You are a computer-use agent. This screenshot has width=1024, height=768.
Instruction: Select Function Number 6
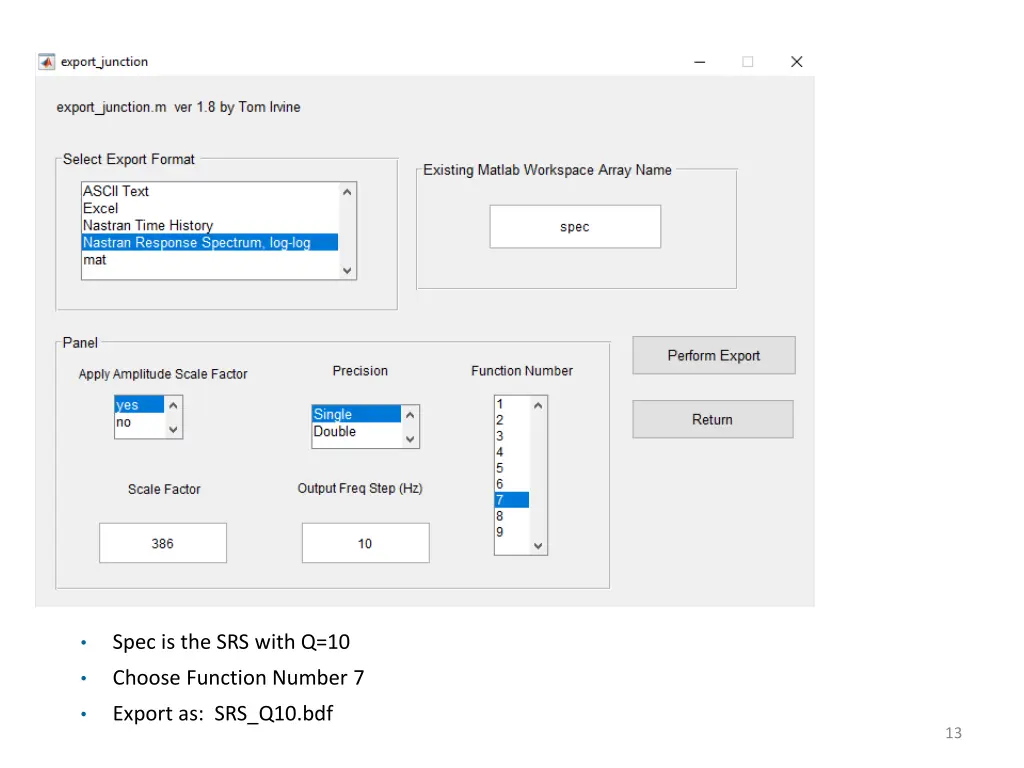pyautogui.click(x=512, y=484)
